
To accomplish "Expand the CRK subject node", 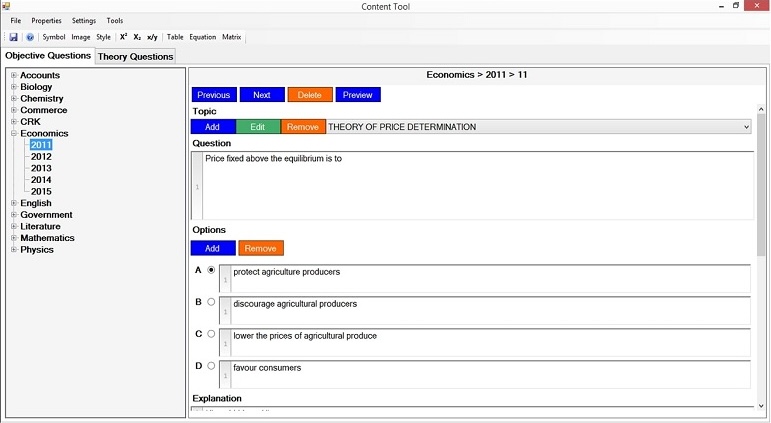I will click(x=14, y=121).
